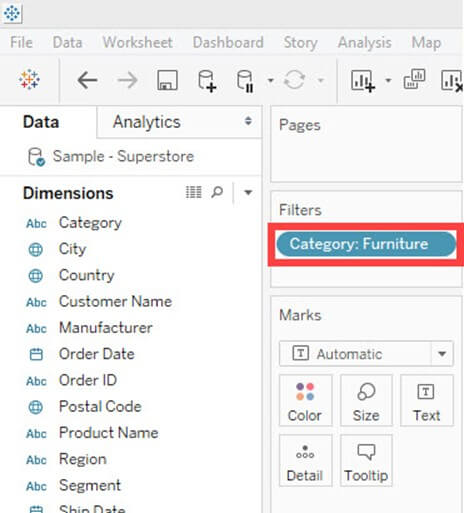Click the duplicate sheet icon
The image size is (464, 513).
pyautogui.click(x=414, y=79)
